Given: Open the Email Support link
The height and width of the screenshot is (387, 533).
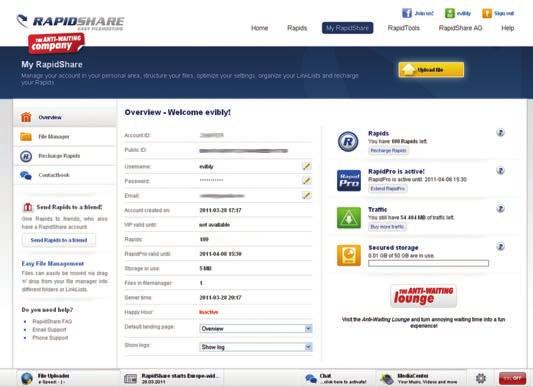Looking at the screenshot, I should (49, 330).
